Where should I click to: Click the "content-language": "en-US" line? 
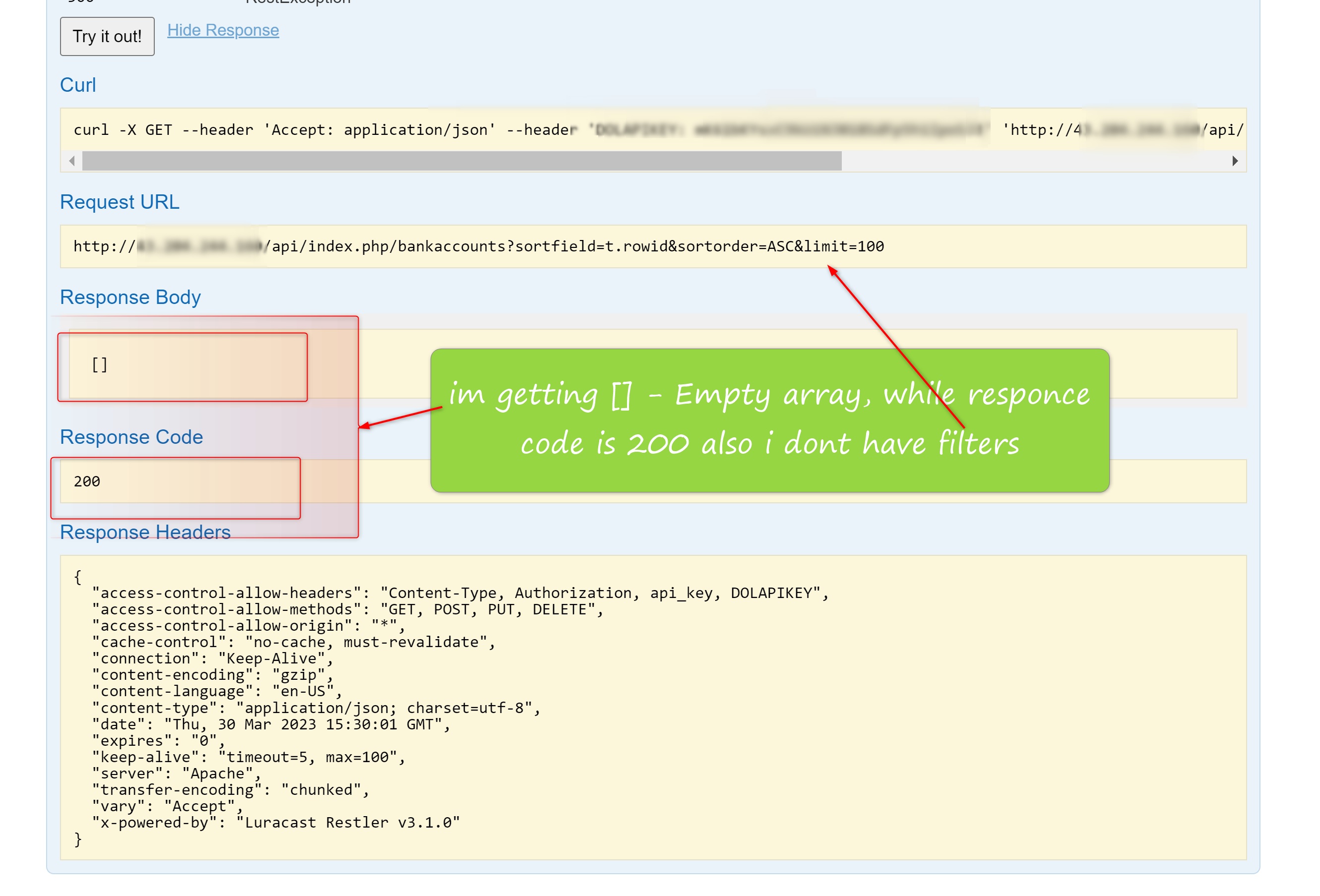(217, 692)
